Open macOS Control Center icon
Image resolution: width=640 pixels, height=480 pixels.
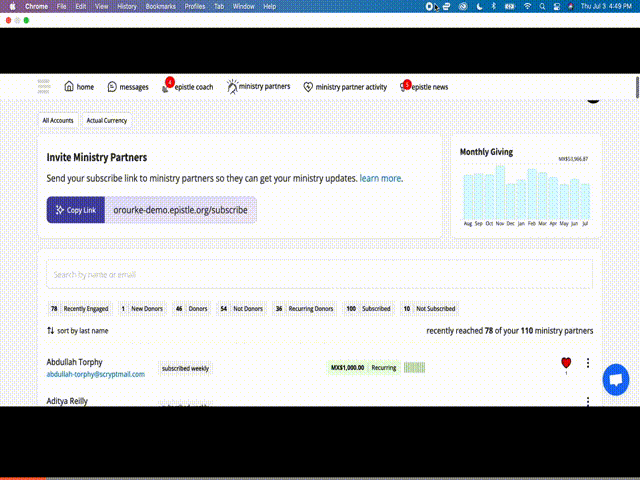click(x=557, y=6)
